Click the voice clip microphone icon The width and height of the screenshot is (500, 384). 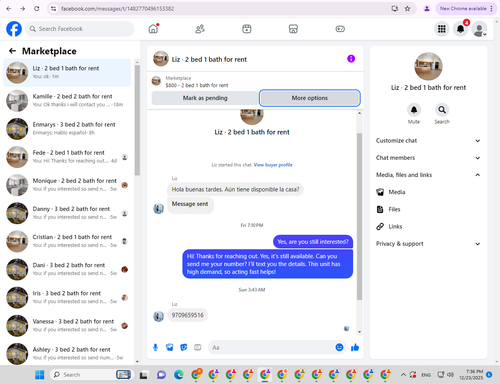(155, 348)
